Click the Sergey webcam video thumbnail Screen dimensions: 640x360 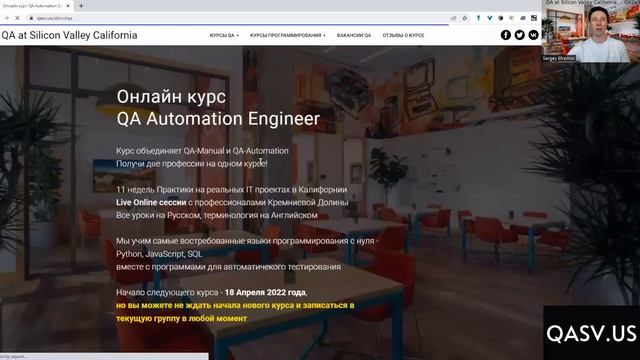tap(591, 31)
